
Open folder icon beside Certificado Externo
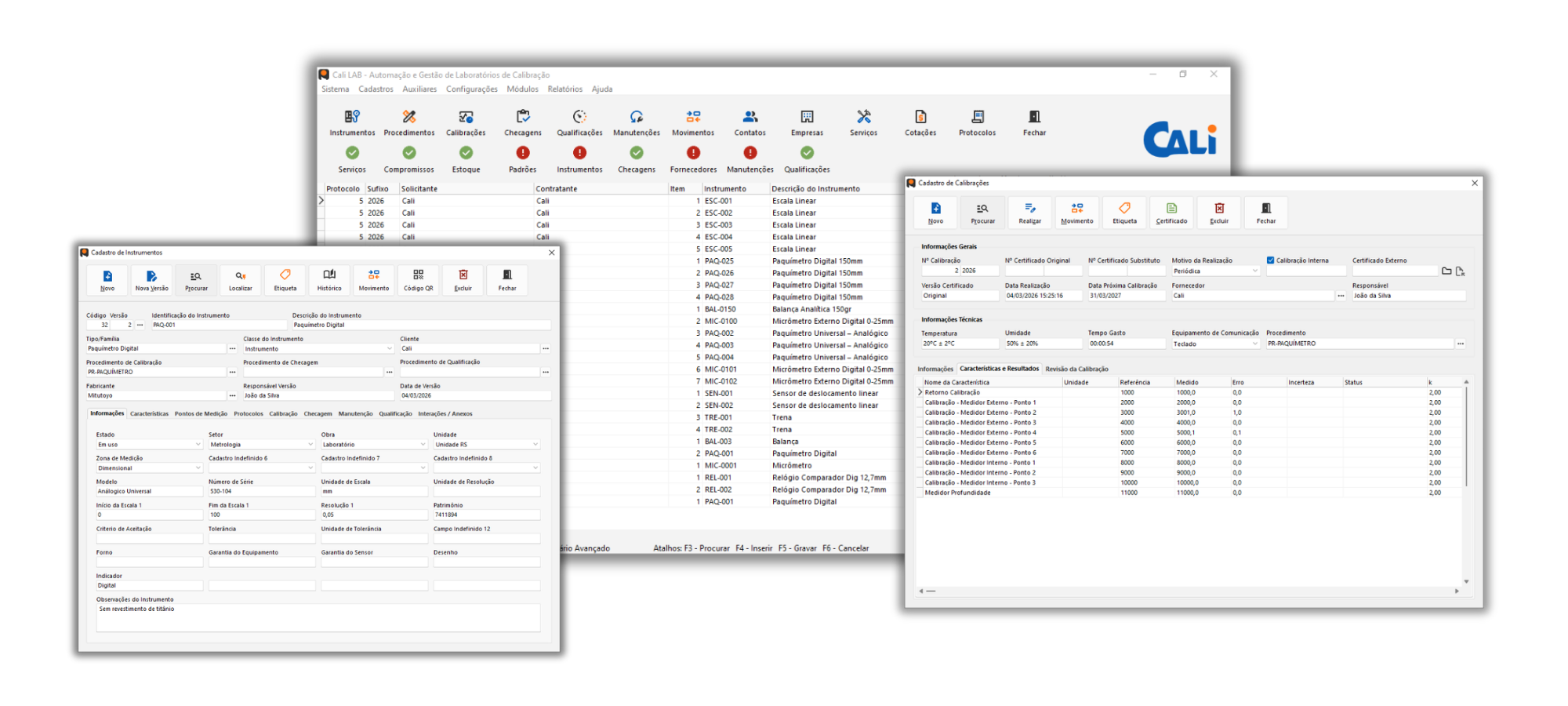pos(1446,271)
